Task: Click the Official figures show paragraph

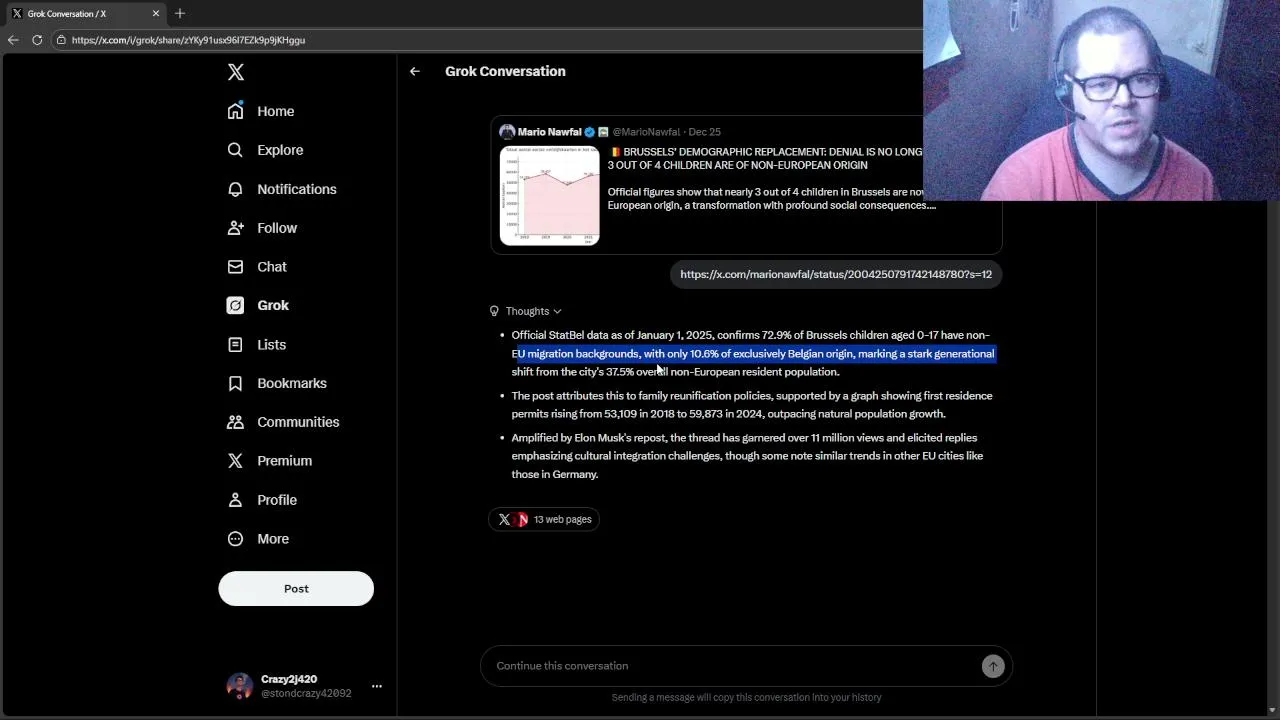Action: [771, 198]
